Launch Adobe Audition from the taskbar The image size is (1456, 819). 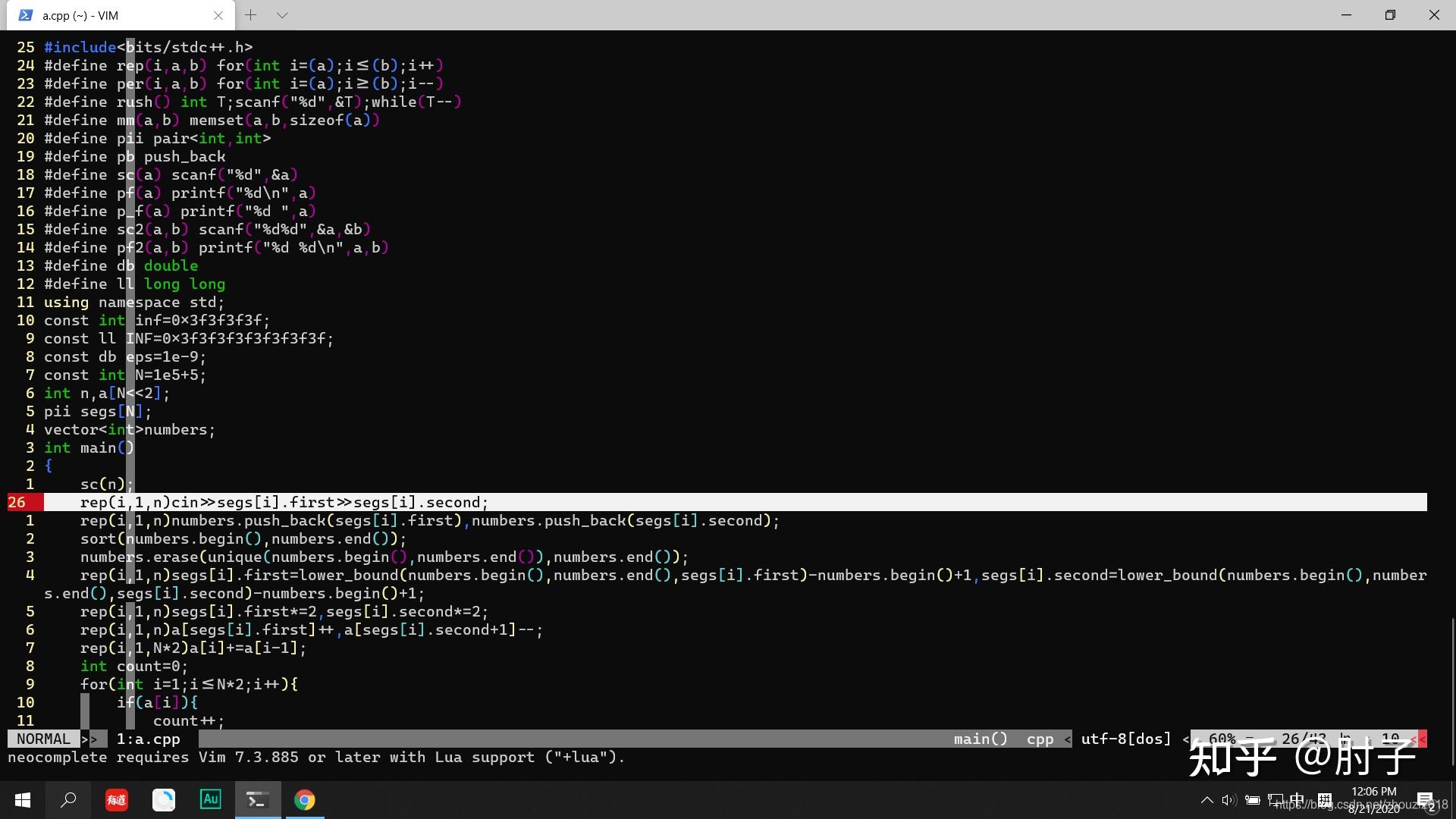(x=210, y=799)
